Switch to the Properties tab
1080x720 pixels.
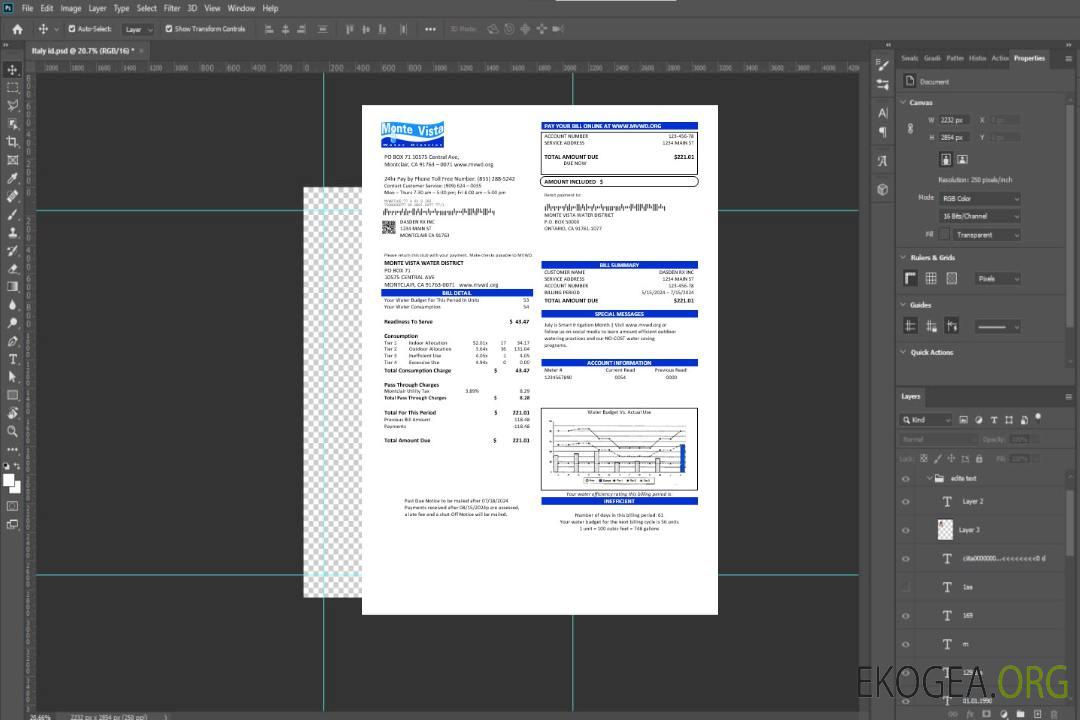coord(1029,59)
